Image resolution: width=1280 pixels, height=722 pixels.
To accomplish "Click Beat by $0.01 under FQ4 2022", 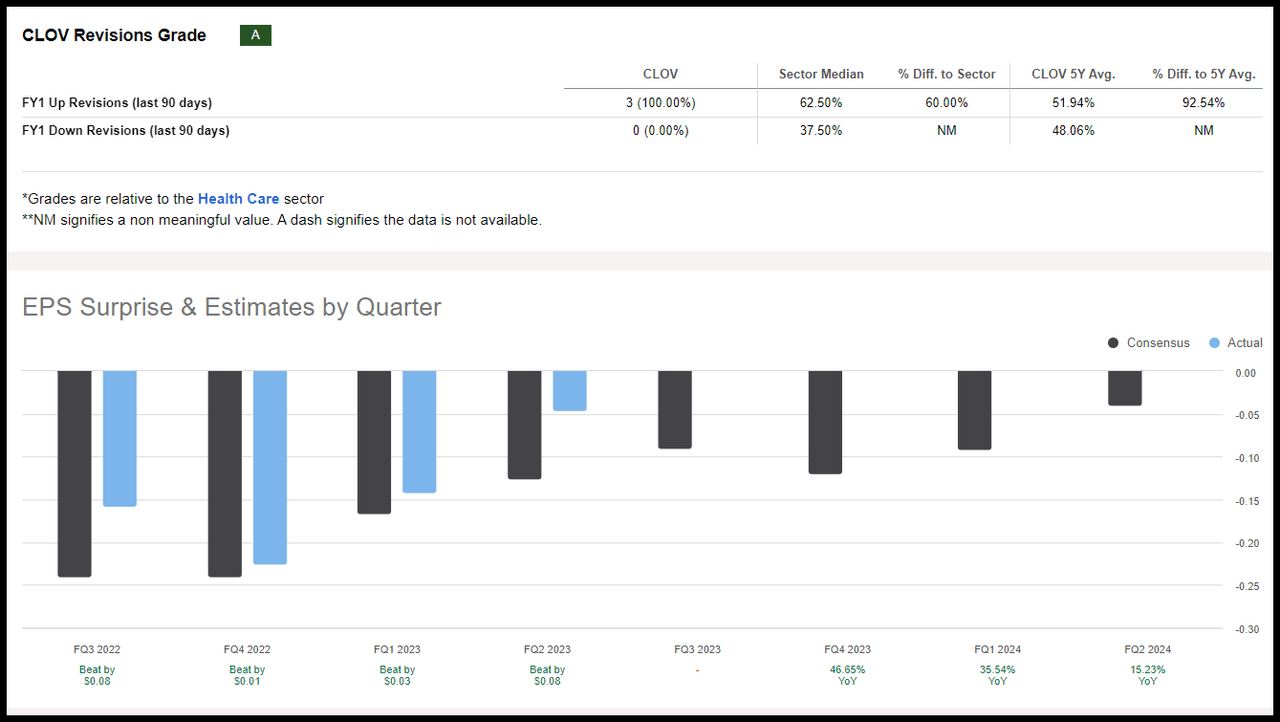I will click(x=247, y=675).
